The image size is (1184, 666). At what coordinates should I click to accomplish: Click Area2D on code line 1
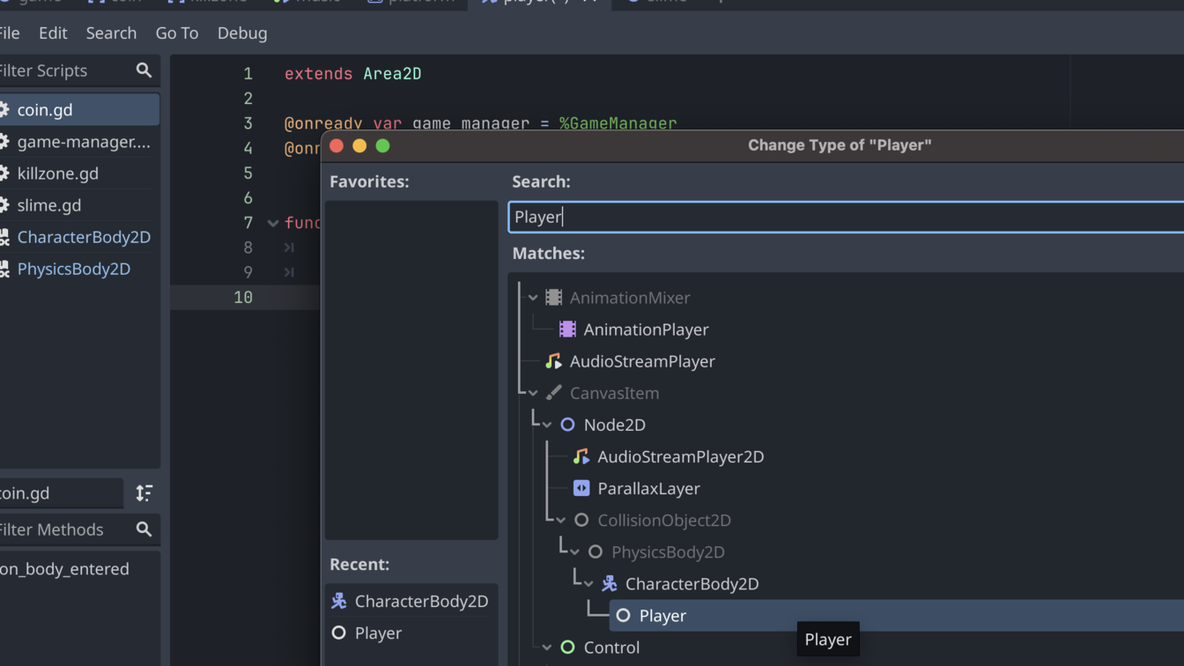(x=392, y=73)
